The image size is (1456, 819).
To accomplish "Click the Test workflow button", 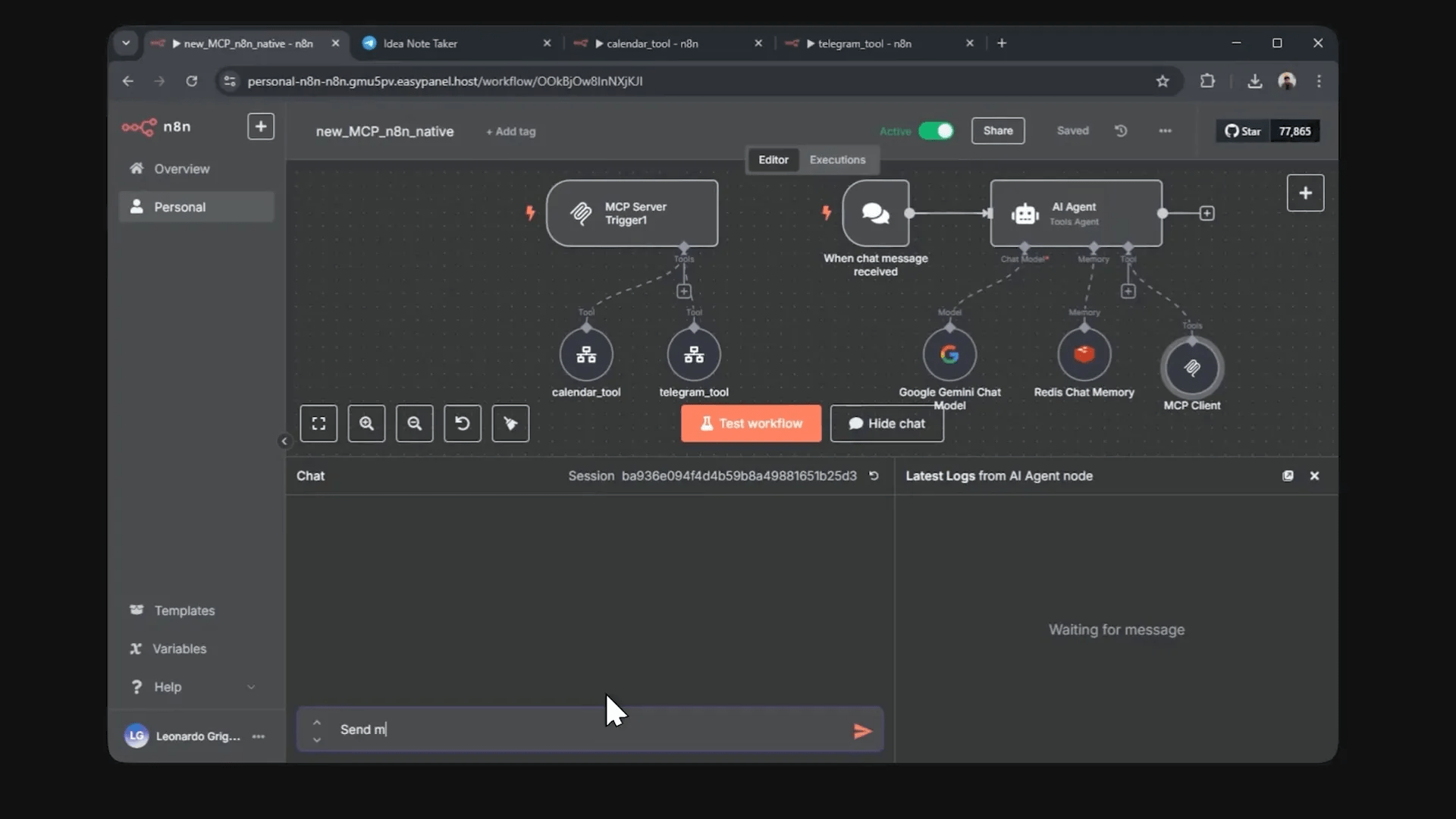I will coord(751,423).
